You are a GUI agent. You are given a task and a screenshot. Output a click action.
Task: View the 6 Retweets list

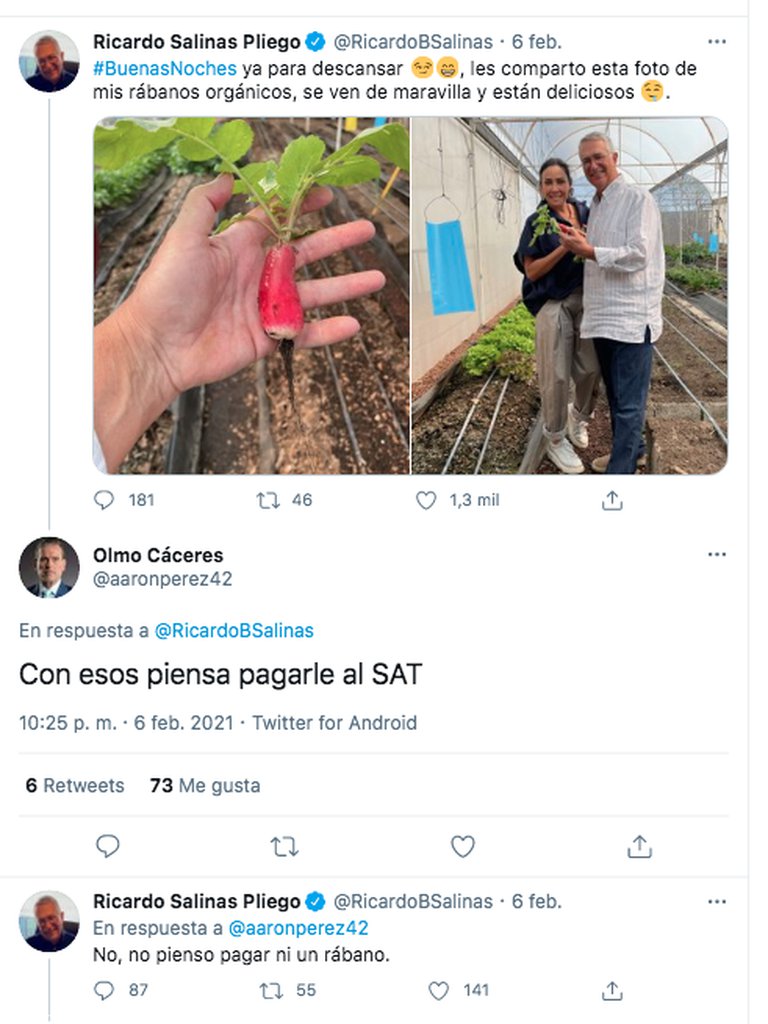pos(75,785)
